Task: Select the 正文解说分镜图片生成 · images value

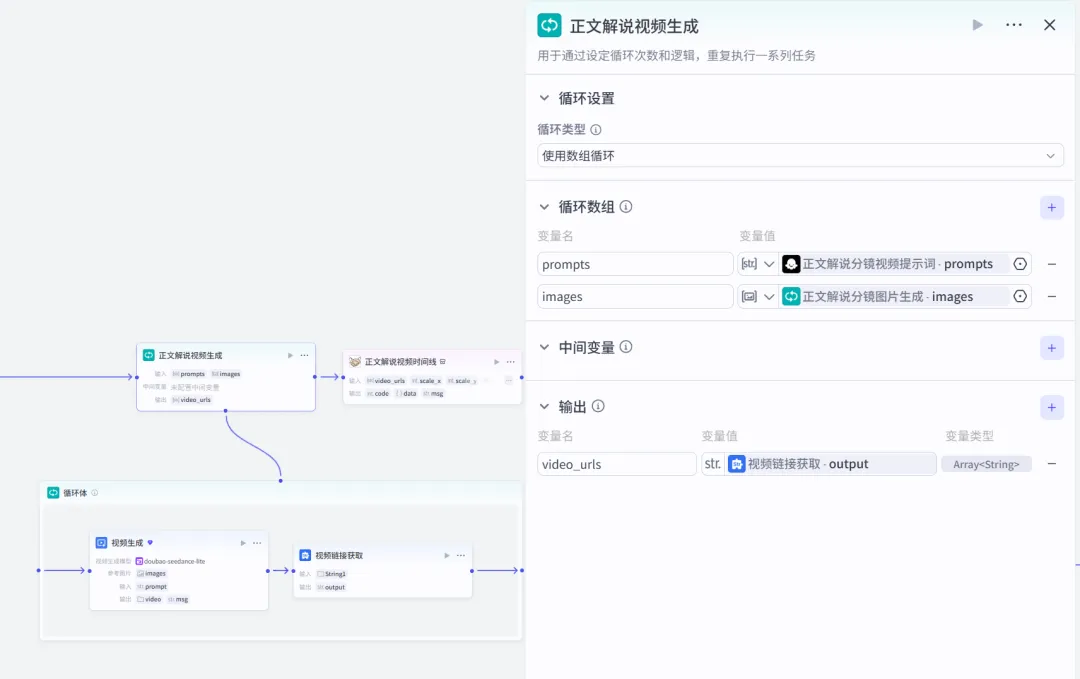Action: (895, 296)
